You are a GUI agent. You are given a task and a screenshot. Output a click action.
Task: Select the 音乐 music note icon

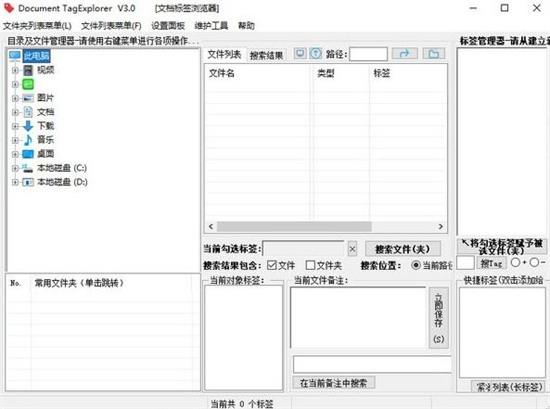pyautogui.click(x=28, y=140)
